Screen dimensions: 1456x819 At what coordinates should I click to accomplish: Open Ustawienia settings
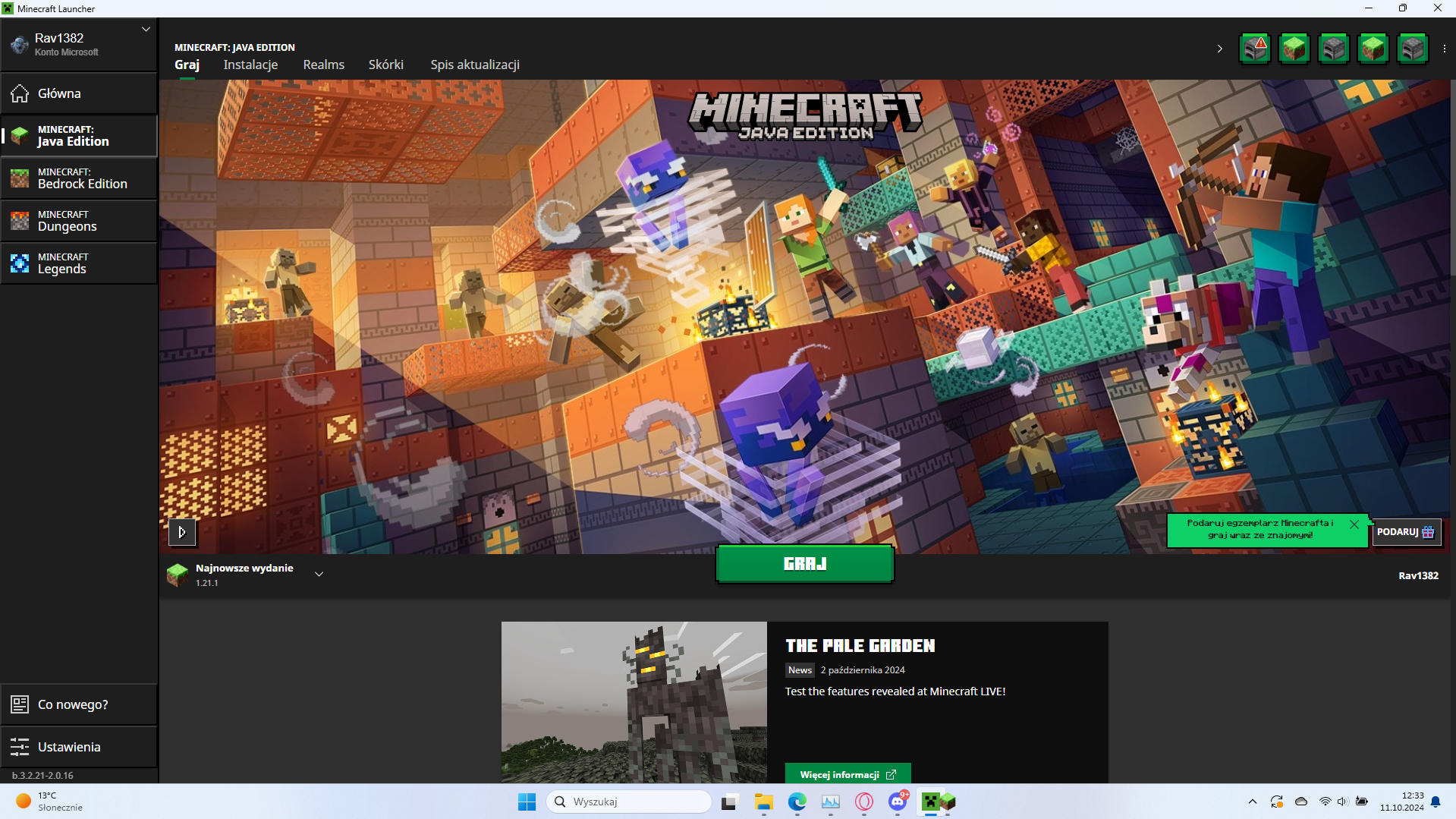tap(79, 747)
